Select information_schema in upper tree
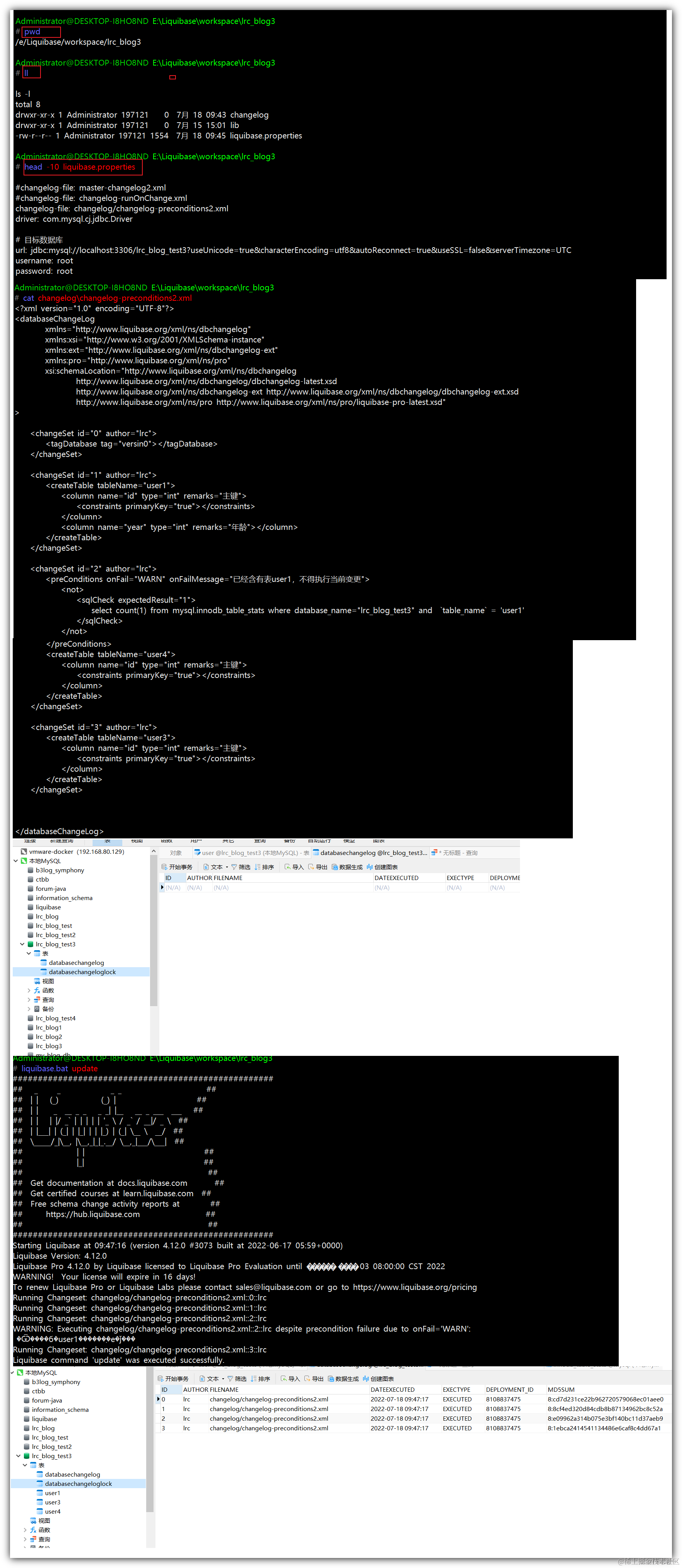Image resolution: width=682 pixels, height=1568 pixels. (x=60, y=898)
